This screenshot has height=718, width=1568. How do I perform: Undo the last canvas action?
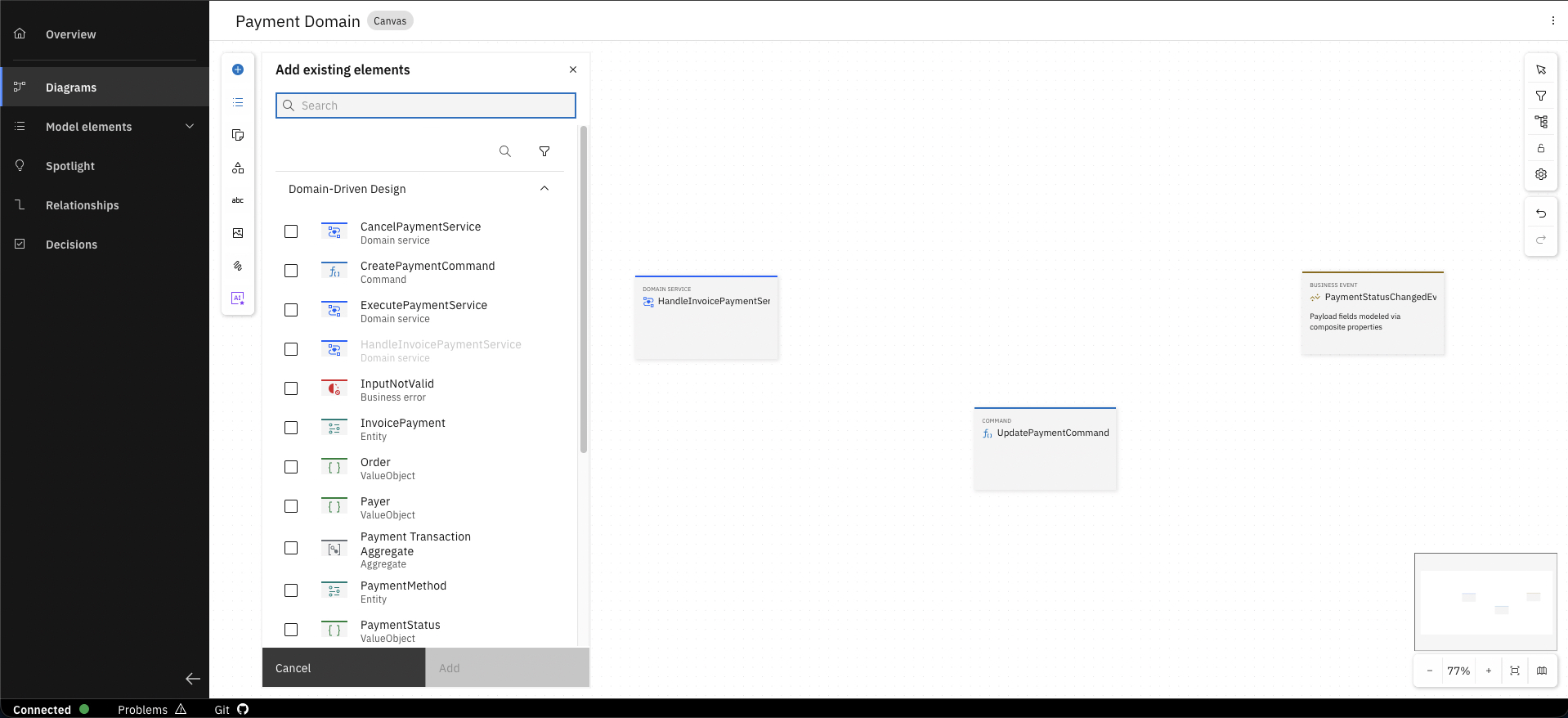point(1541,213)
